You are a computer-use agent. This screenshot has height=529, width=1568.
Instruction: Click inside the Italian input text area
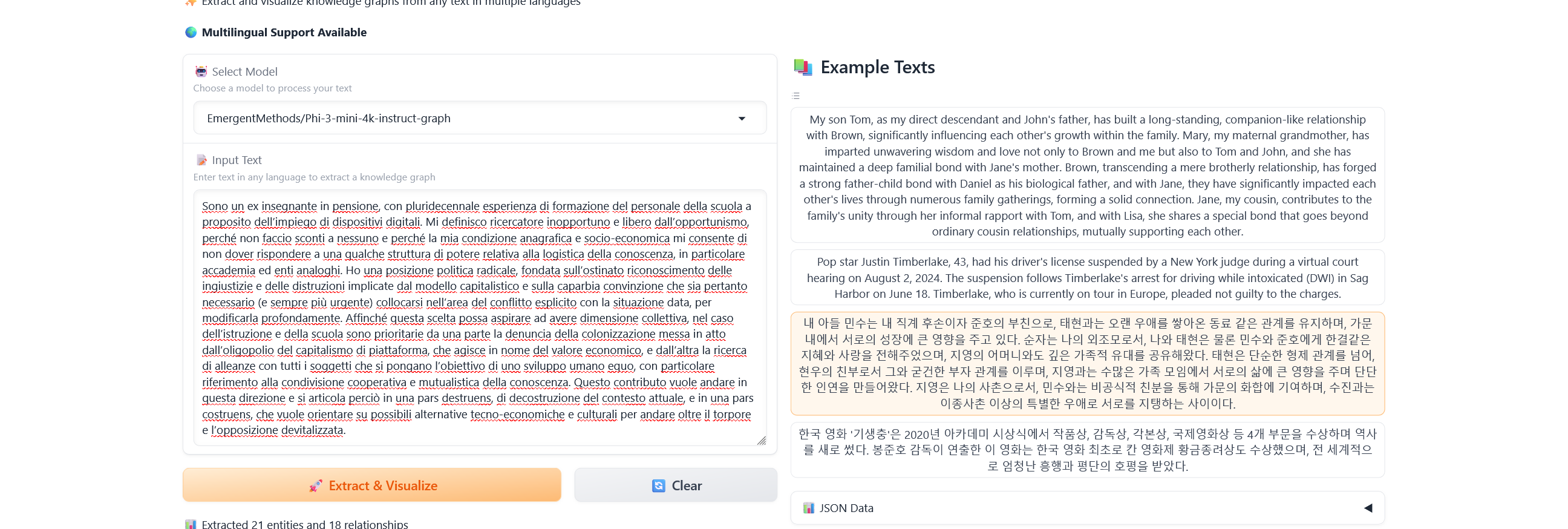tap(479, 318)
